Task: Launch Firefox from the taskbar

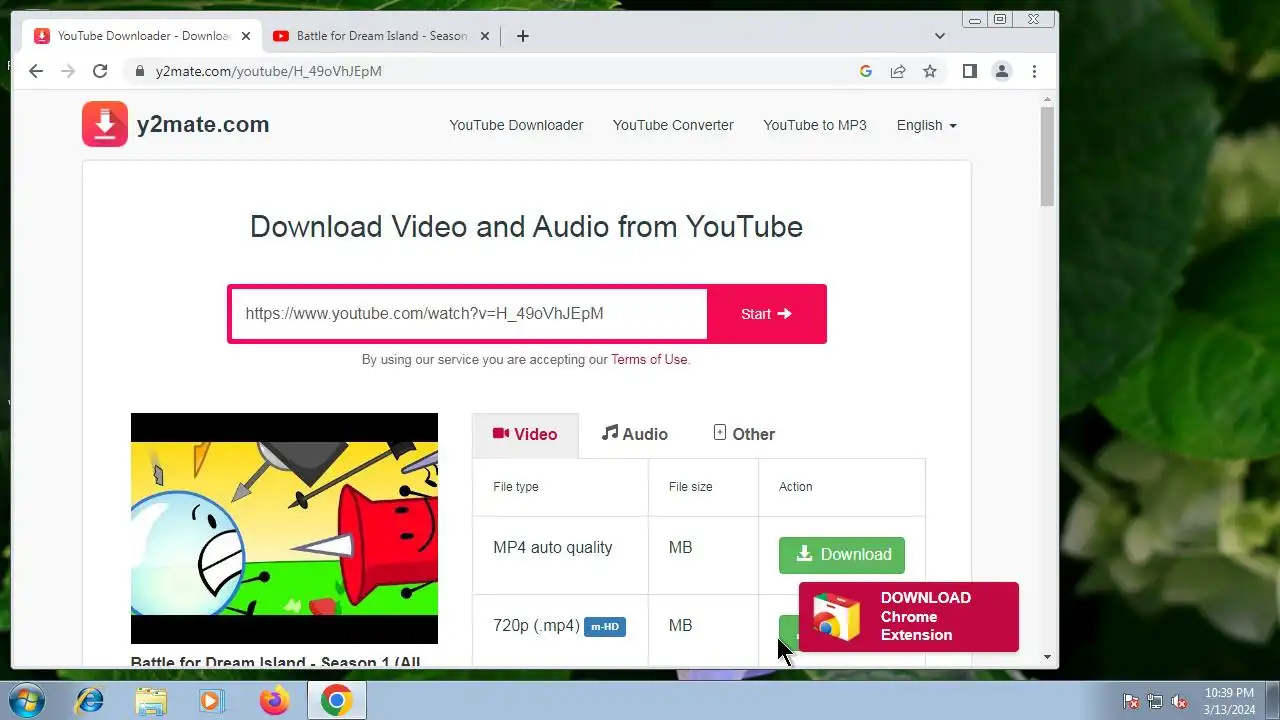Action: pos(274,701)
